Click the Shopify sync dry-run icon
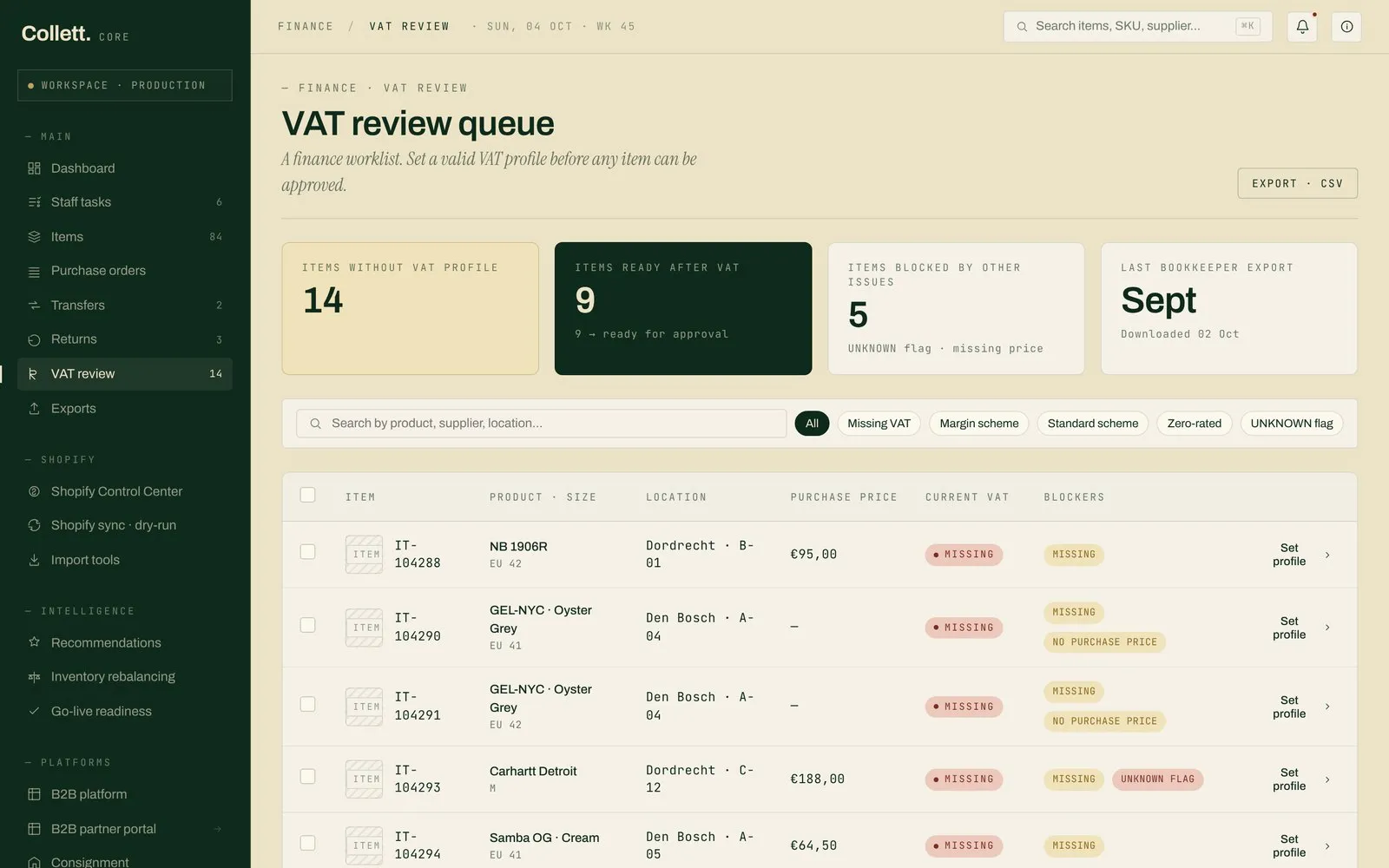The width and height of the screenshot is (1389, 868). coord(34,525)
